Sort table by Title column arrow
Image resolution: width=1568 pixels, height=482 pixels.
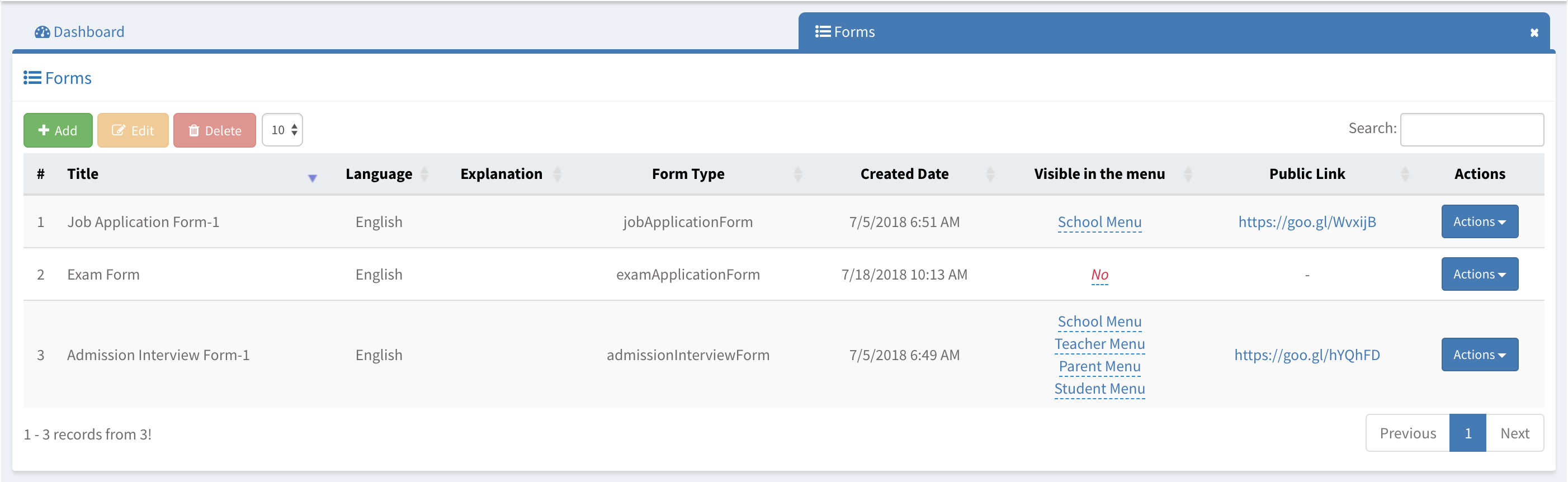(312, 178)
